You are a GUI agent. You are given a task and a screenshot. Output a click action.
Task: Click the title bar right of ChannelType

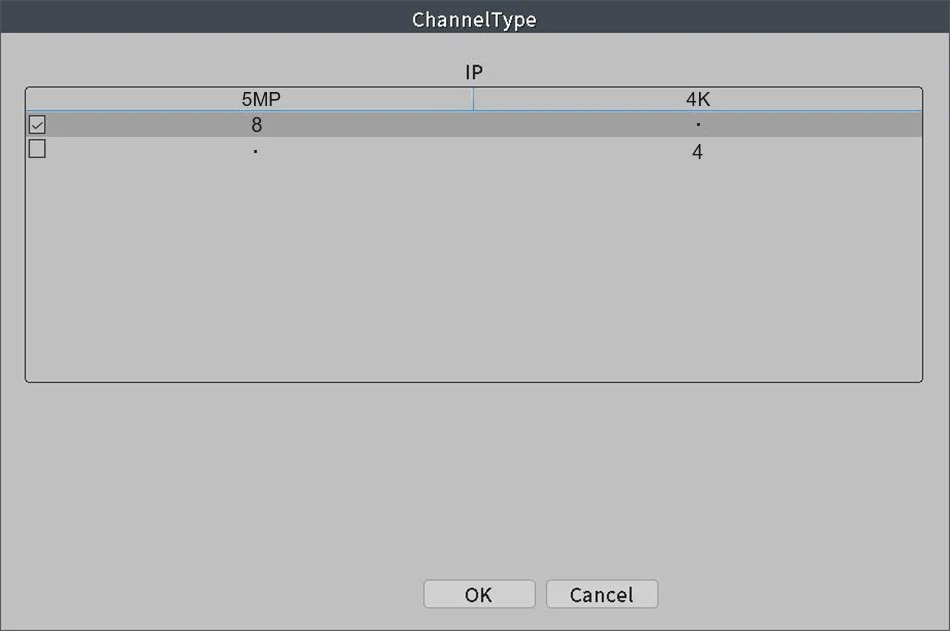(x=750, y=20)
